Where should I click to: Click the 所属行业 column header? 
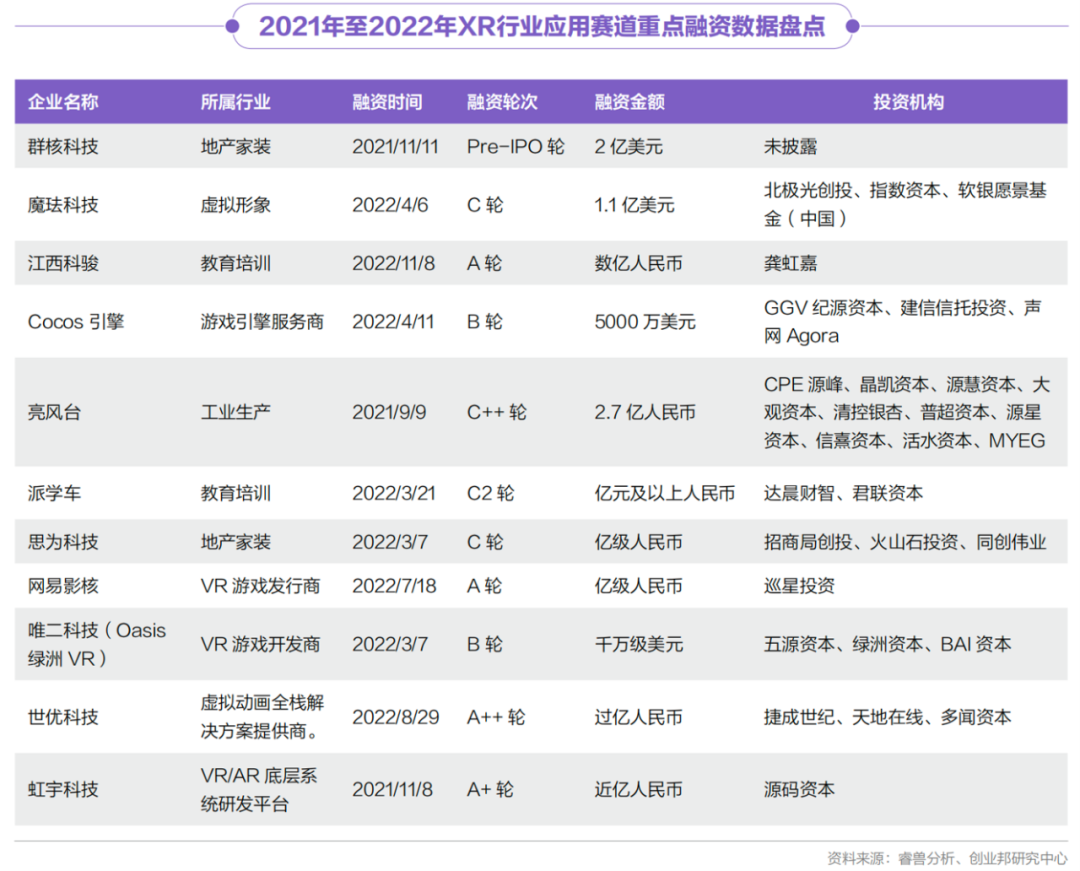pos(236,102)
